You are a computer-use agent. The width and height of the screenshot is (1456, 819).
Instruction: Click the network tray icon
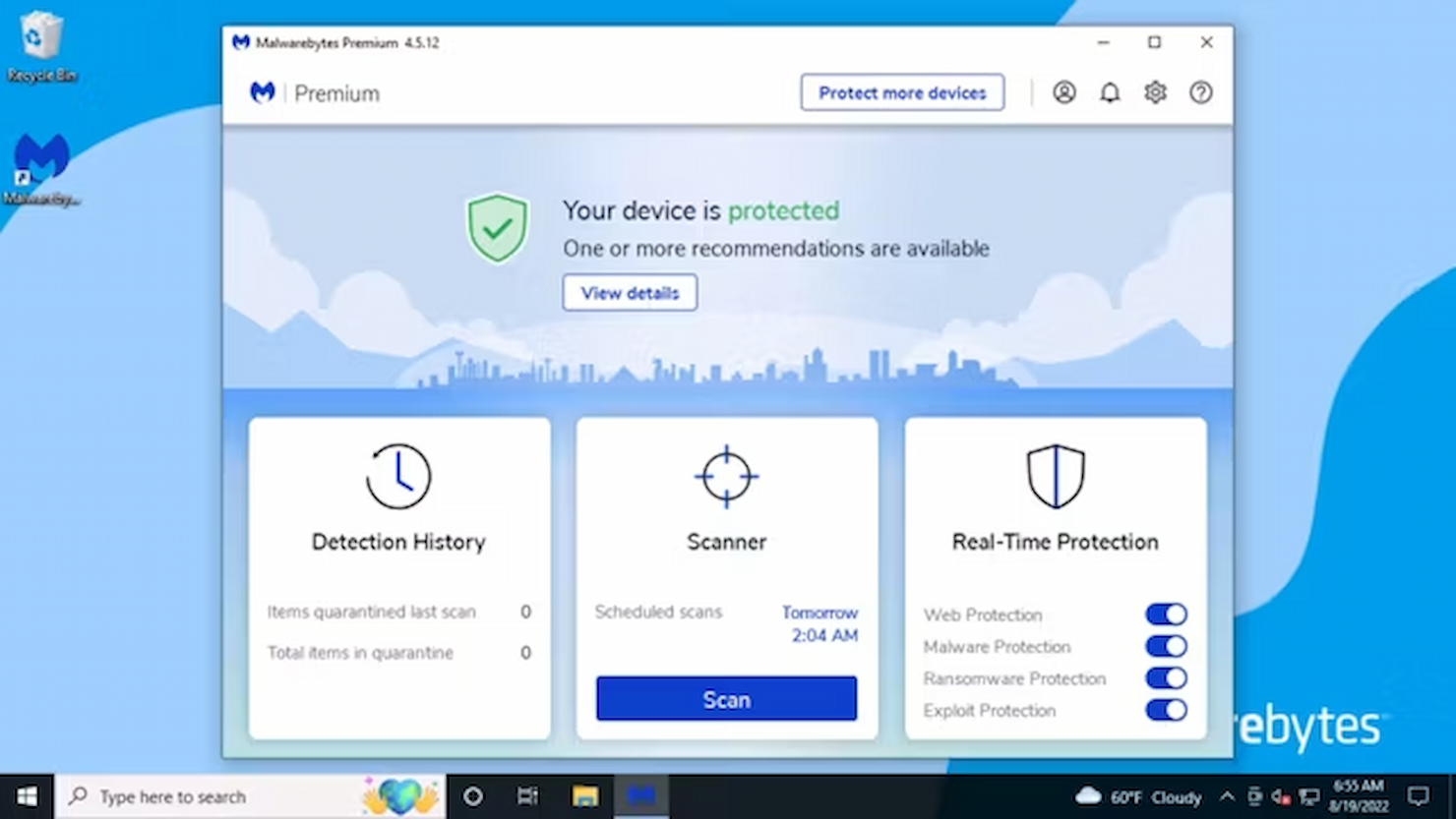1308,796
